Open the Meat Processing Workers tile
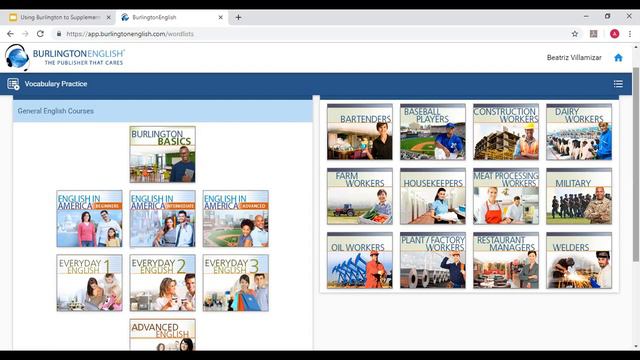Image resolution: width=640 pixels, height=360 pixels. (x=506, y=196)
